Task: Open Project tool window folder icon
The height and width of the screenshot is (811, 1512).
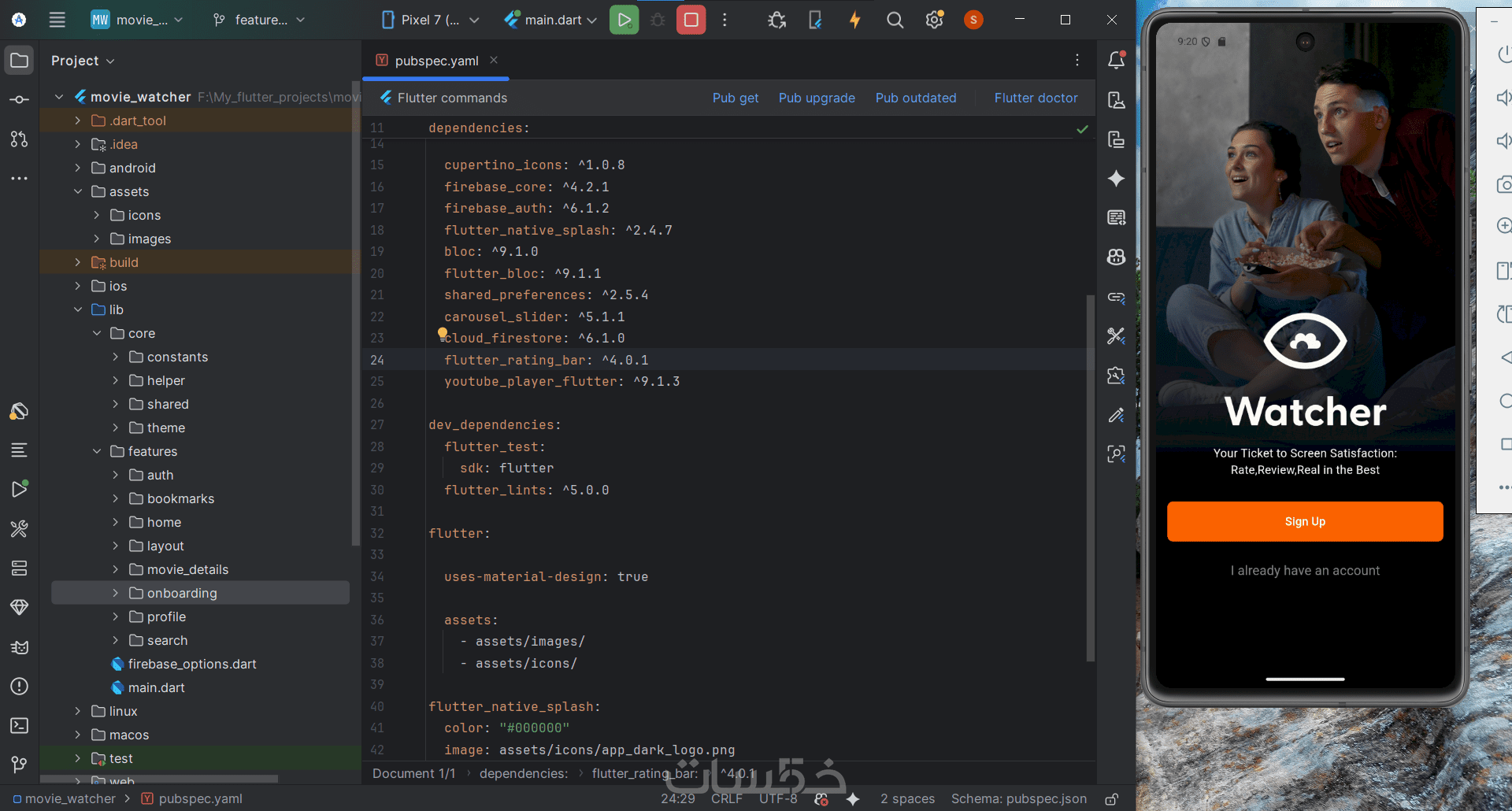Action: (19, 61)
